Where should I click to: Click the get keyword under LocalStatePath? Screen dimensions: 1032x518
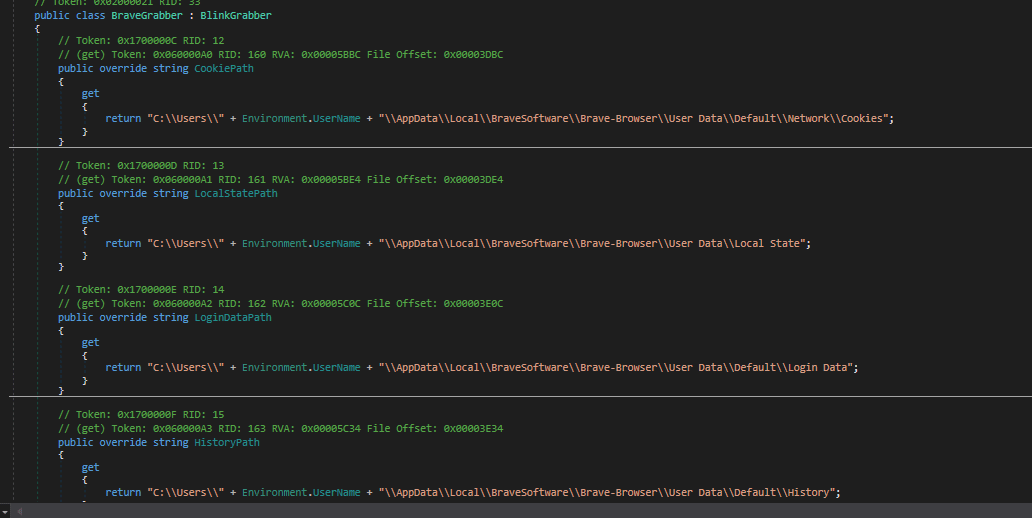[x=90, y=219]
